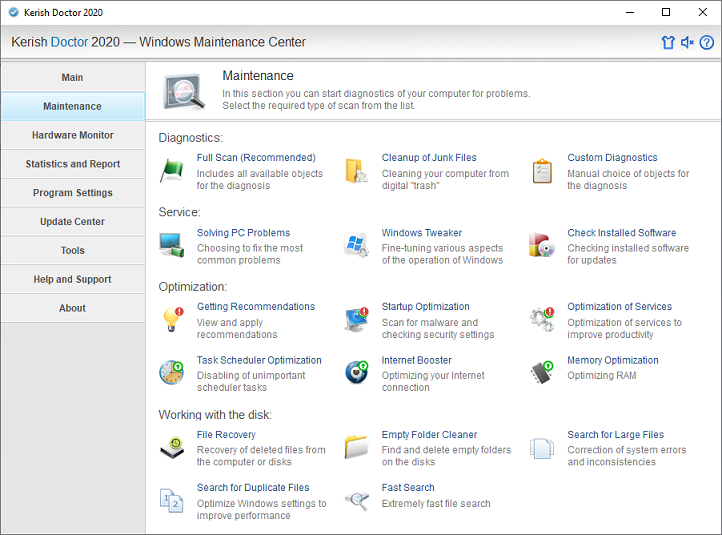Viewport: 722px width, 535px height.
Task: Open the Search for Duplicate Files link
Action: click(x=253, y=488)
